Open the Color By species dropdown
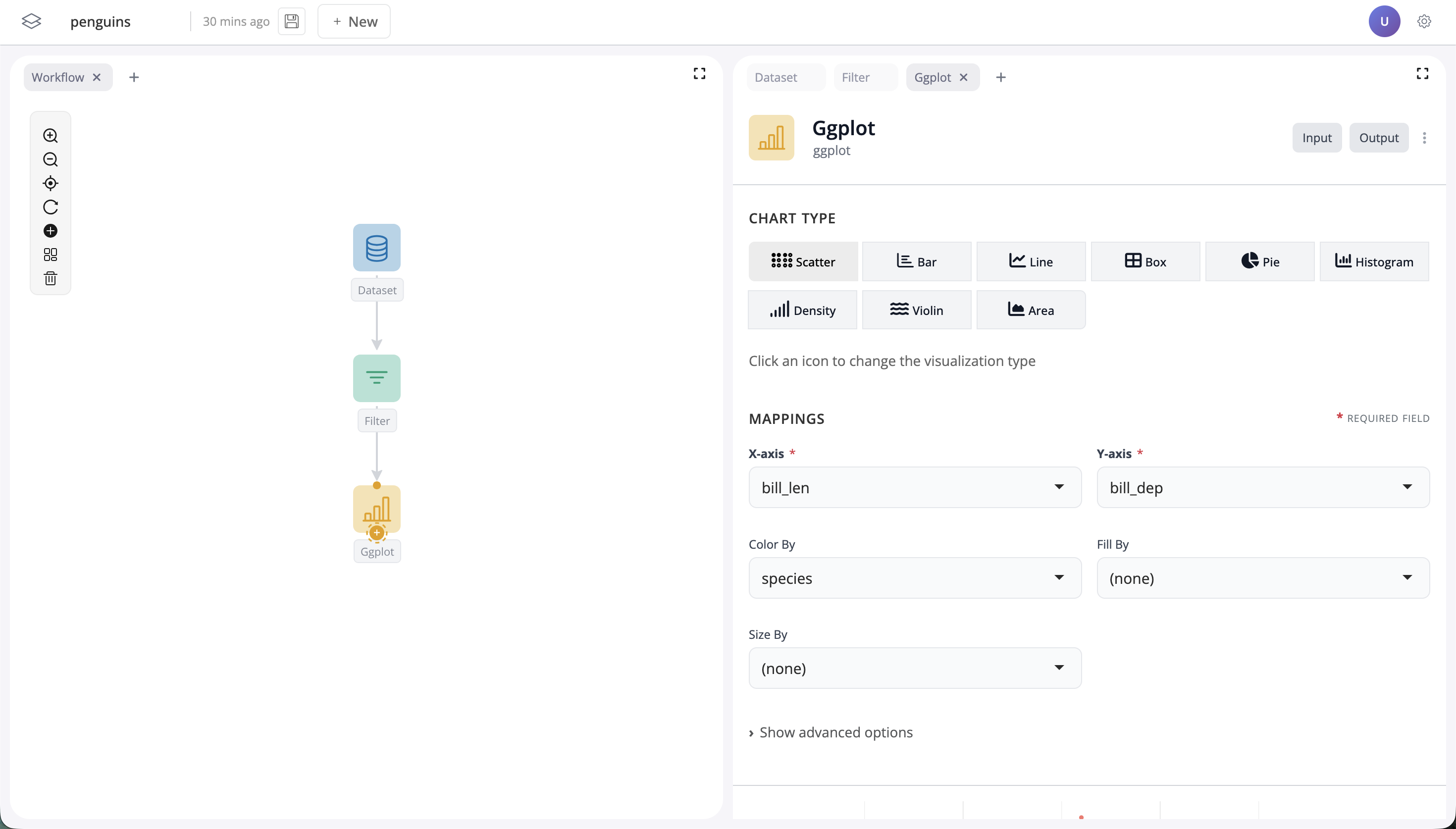Viewport: 1456px width, 829px height. click(x=915, y=578)
